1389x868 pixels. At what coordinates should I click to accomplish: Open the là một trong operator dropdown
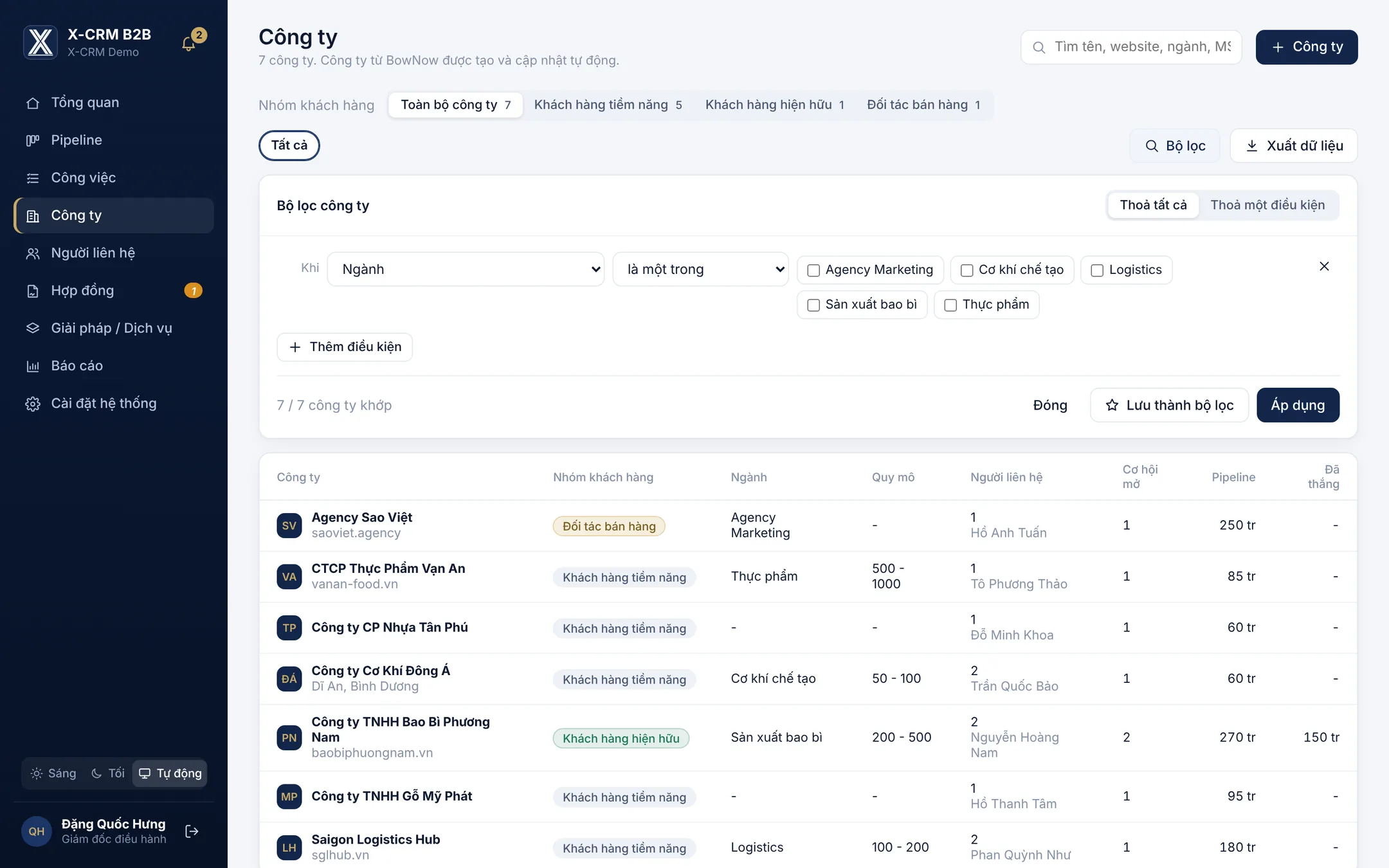tap(701, 269)
